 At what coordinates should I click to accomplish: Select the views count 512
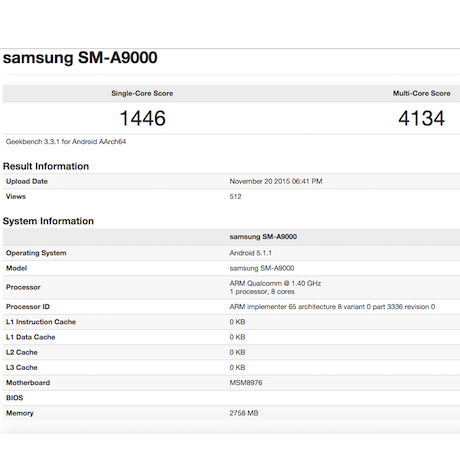click(x=235, y=196)
